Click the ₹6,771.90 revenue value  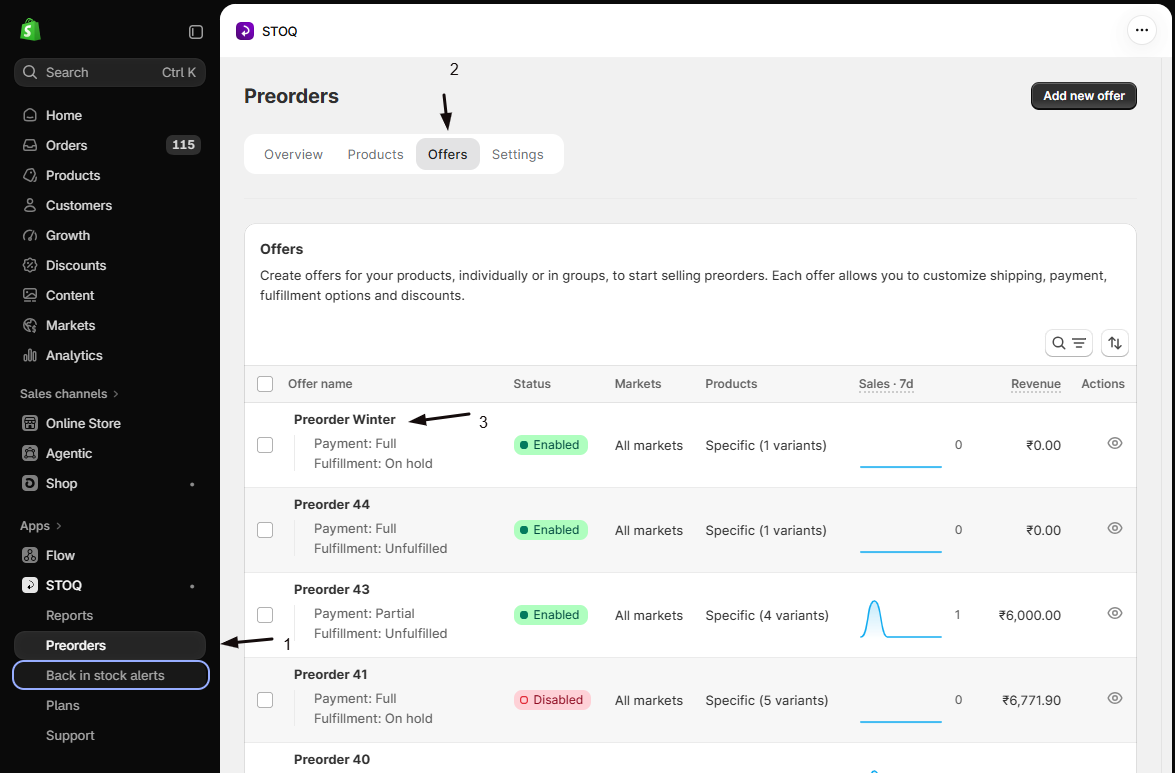[x=1031, y=700]
